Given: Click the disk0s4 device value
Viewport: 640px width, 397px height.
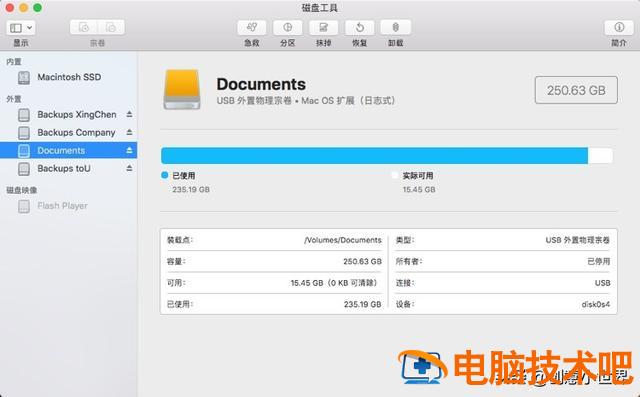Looking at the screenshot, I should (596, 304).
